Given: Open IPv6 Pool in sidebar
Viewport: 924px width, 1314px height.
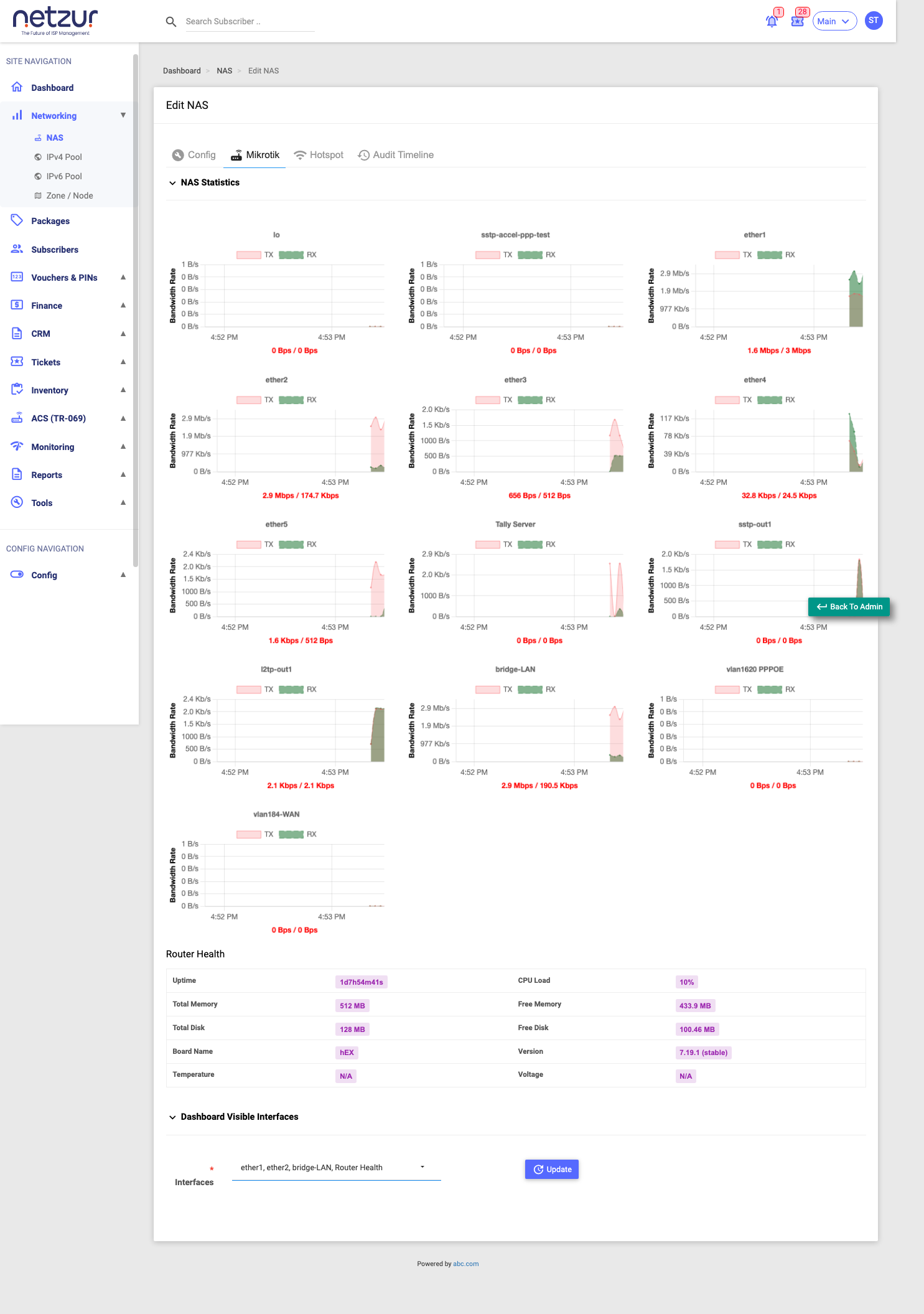Looking at the screenshot, I should pos(64,176).
